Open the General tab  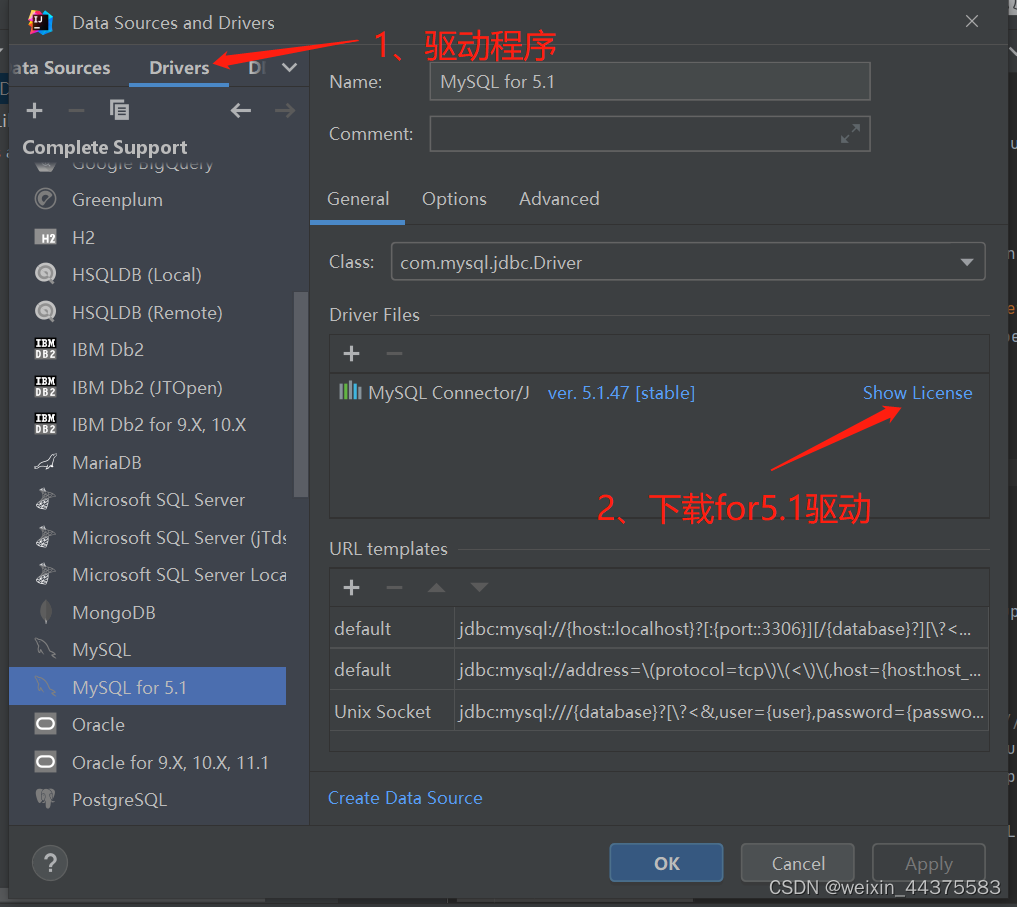(358, 199)
